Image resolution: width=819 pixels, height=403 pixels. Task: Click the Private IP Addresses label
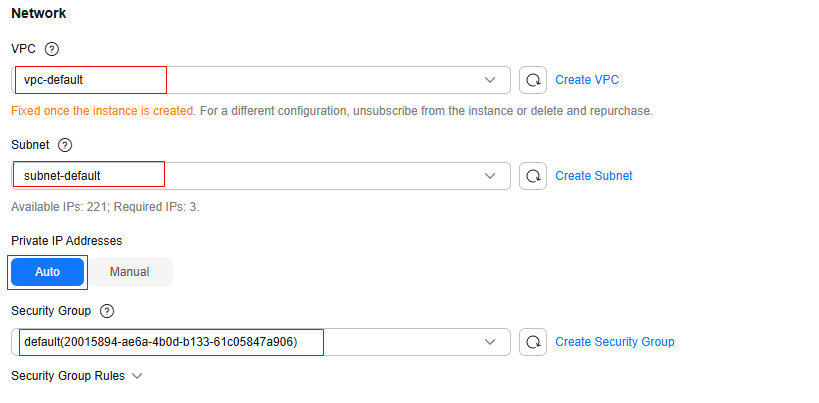(66, 241)
